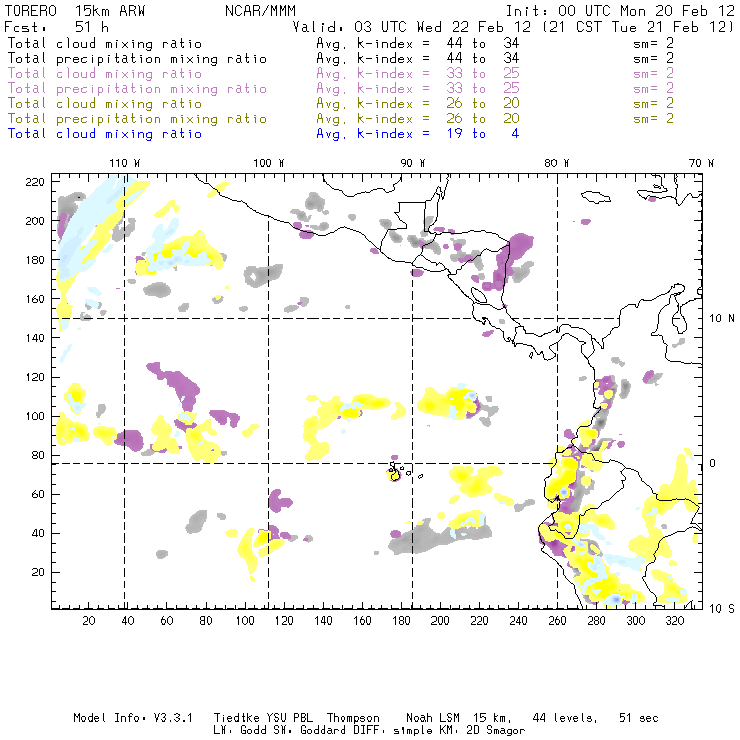Select the "Tiedtke" scheme name in footer
Viewport: 740px width, 740px height.
pyautogui.click(x=236, y=718)
